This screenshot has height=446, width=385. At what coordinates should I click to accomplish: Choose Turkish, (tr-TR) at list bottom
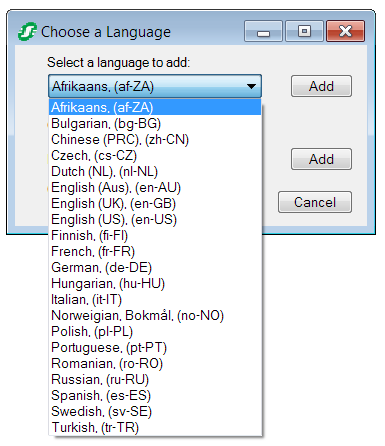click(155, 428)
